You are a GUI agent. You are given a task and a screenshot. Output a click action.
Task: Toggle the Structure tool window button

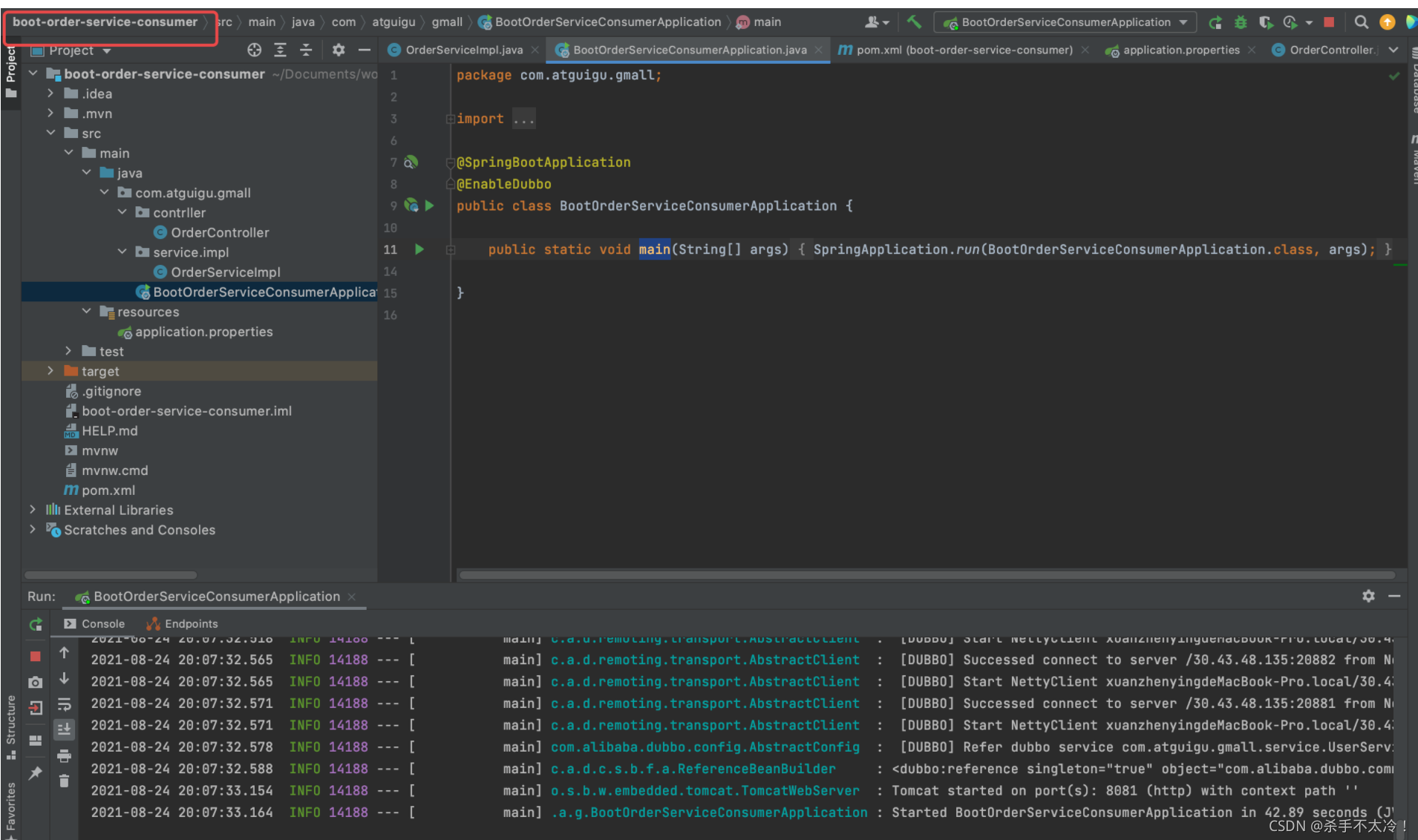[10, 727]
